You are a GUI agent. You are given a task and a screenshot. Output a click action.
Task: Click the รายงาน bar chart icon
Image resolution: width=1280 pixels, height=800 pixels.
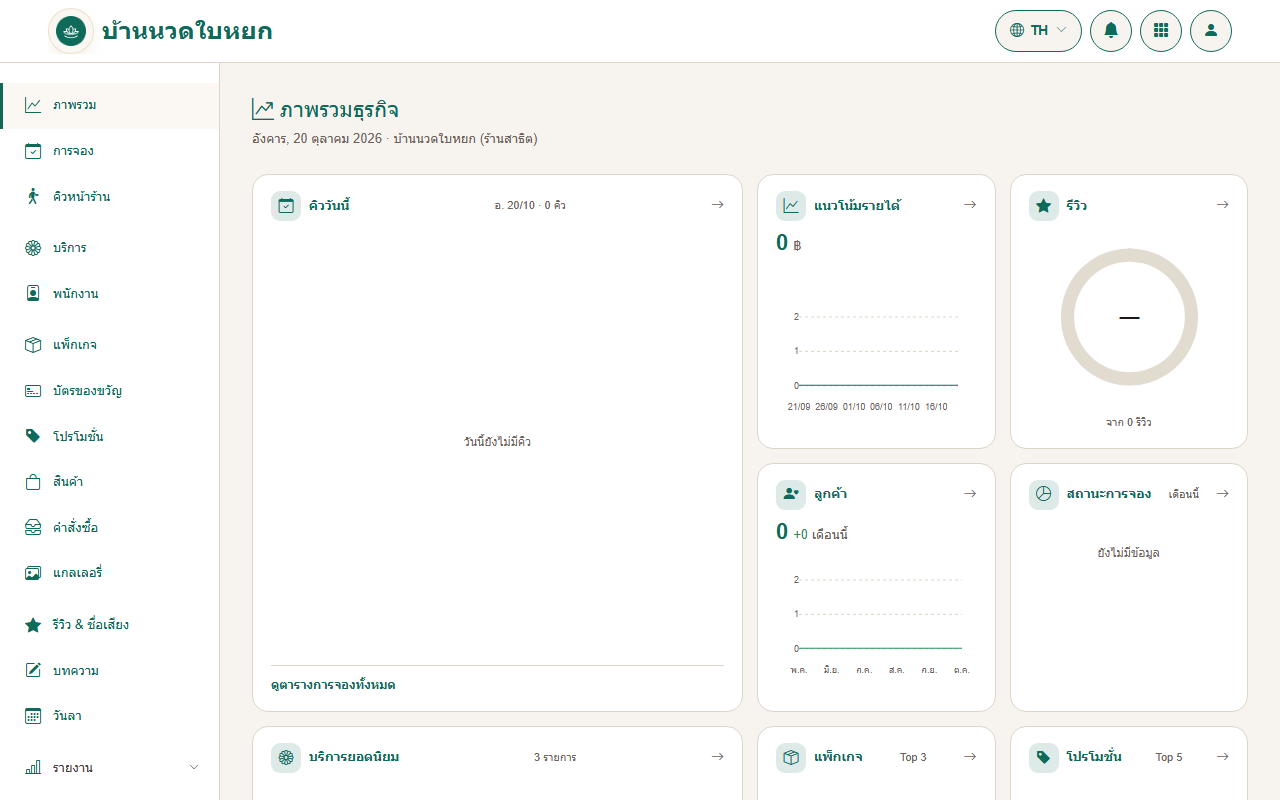[x=33, y=767]
